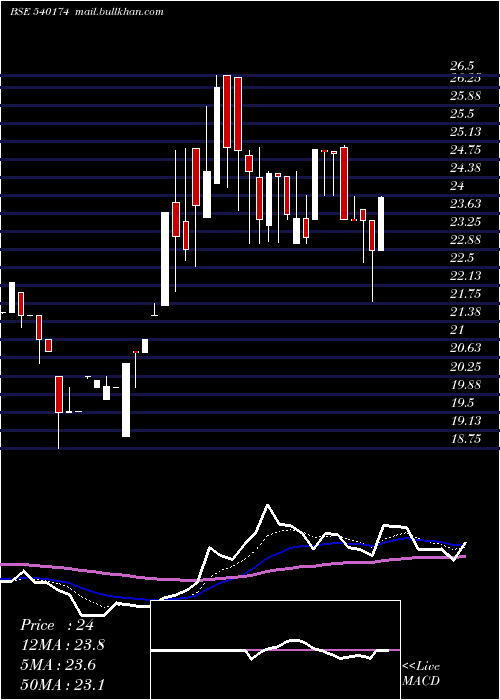Click the 50MA : 23.1 readout
This screenshot has height=700, width=500.
click(63, 684)
